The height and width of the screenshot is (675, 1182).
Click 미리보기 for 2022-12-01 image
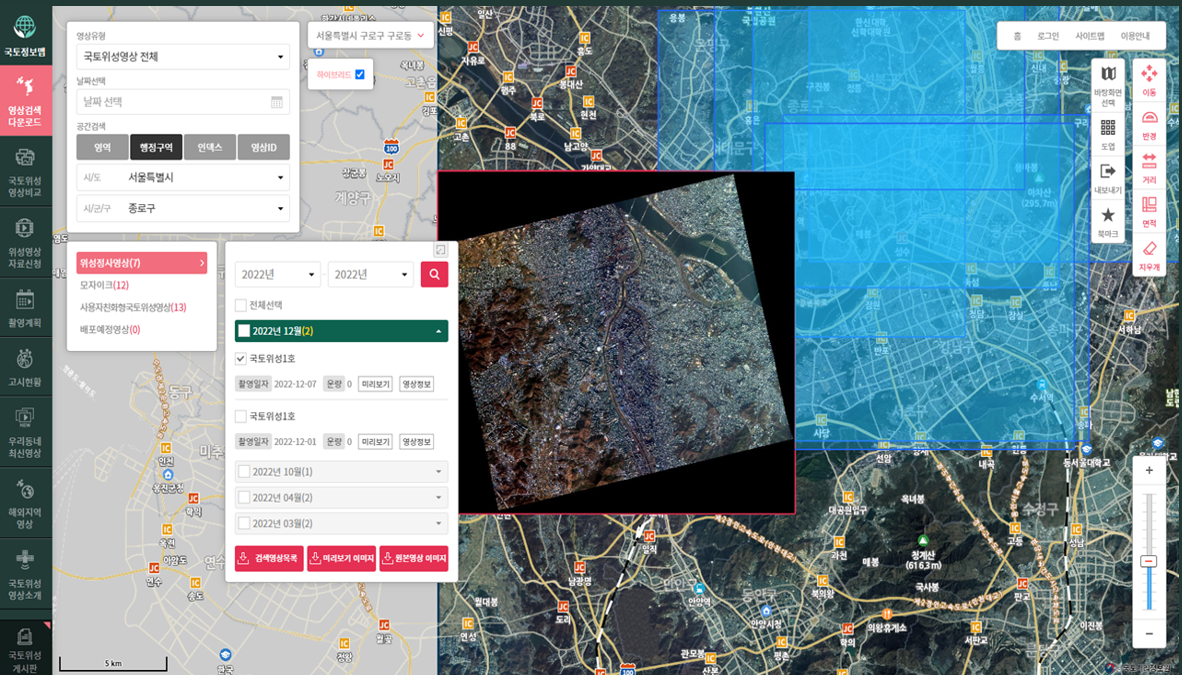(375, 442)
